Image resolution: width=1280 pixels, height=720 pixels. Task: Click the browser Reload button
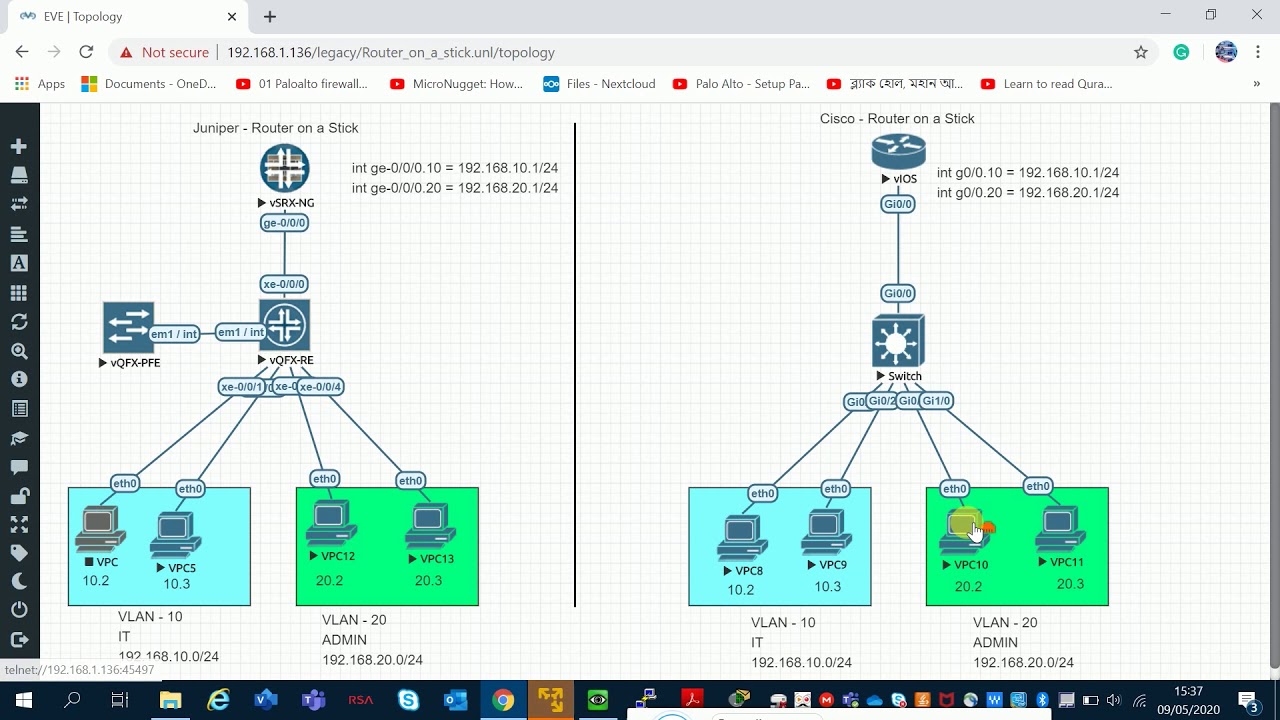tap(86, 52)
